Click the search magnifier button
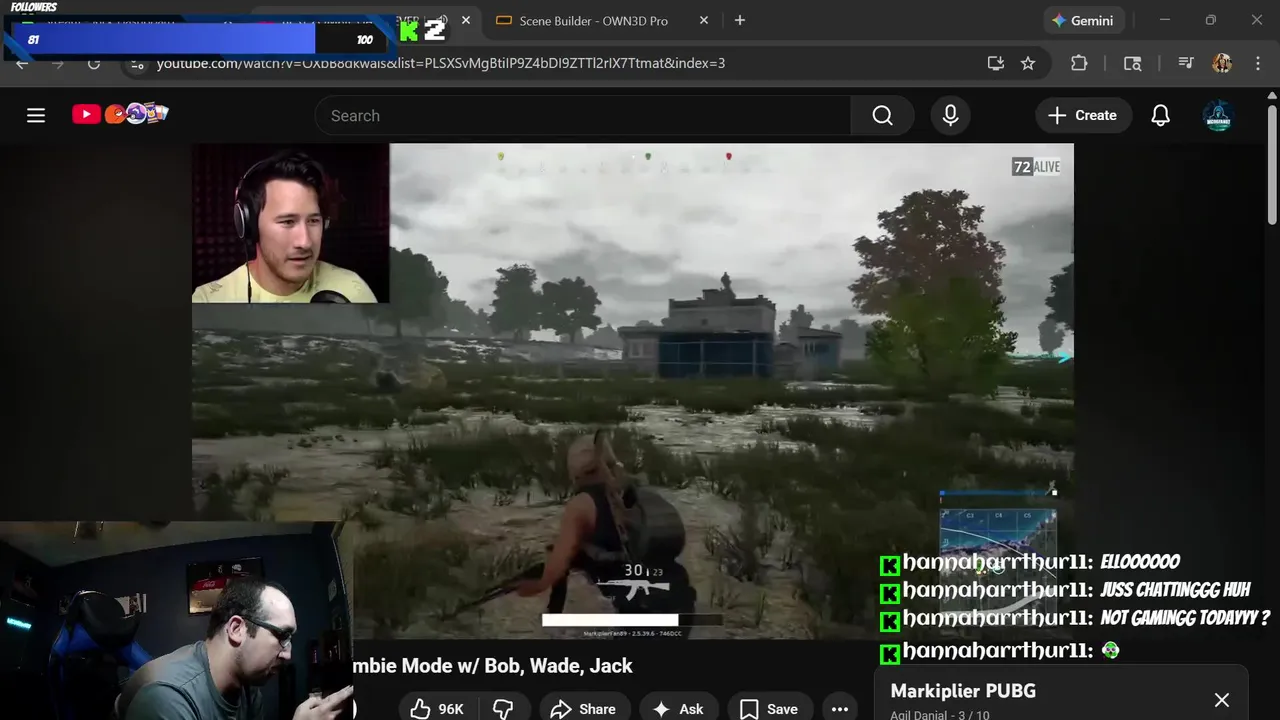 pos(882,116)
